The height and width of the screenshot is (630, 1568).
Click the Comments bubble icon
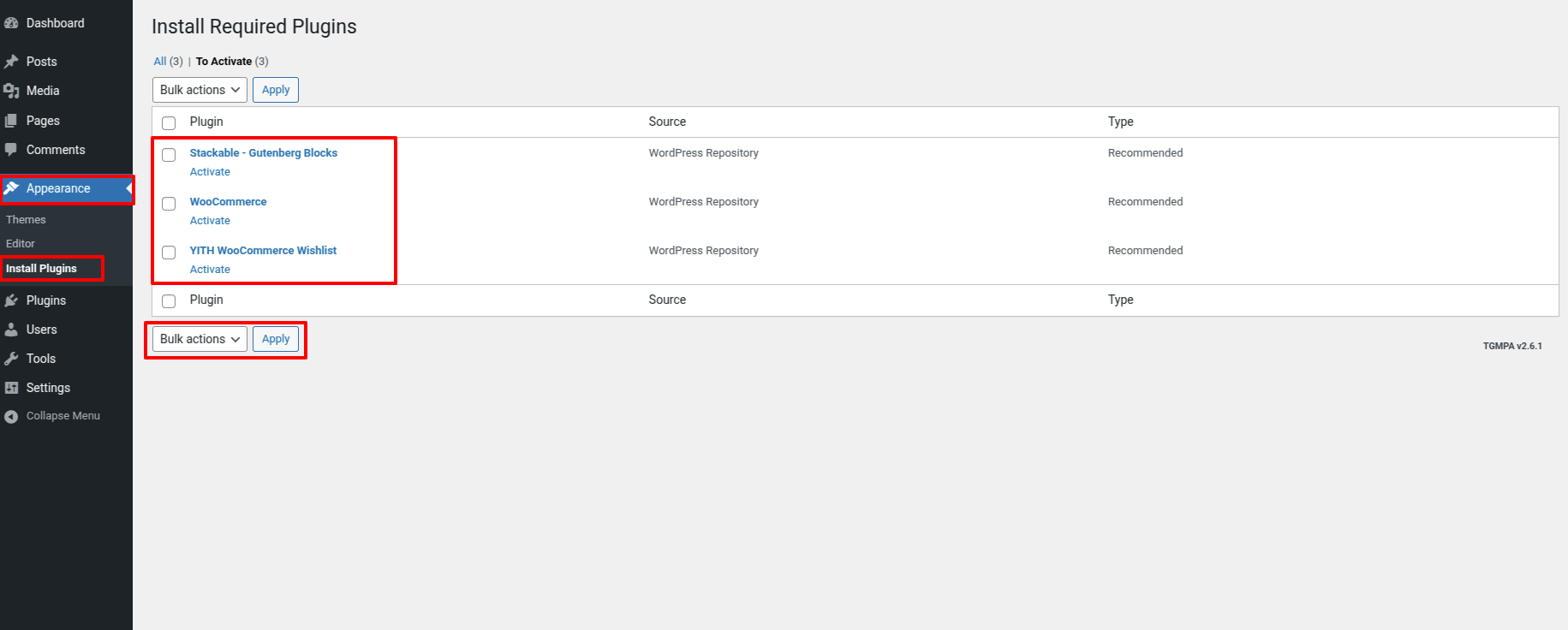coord(11,150)
